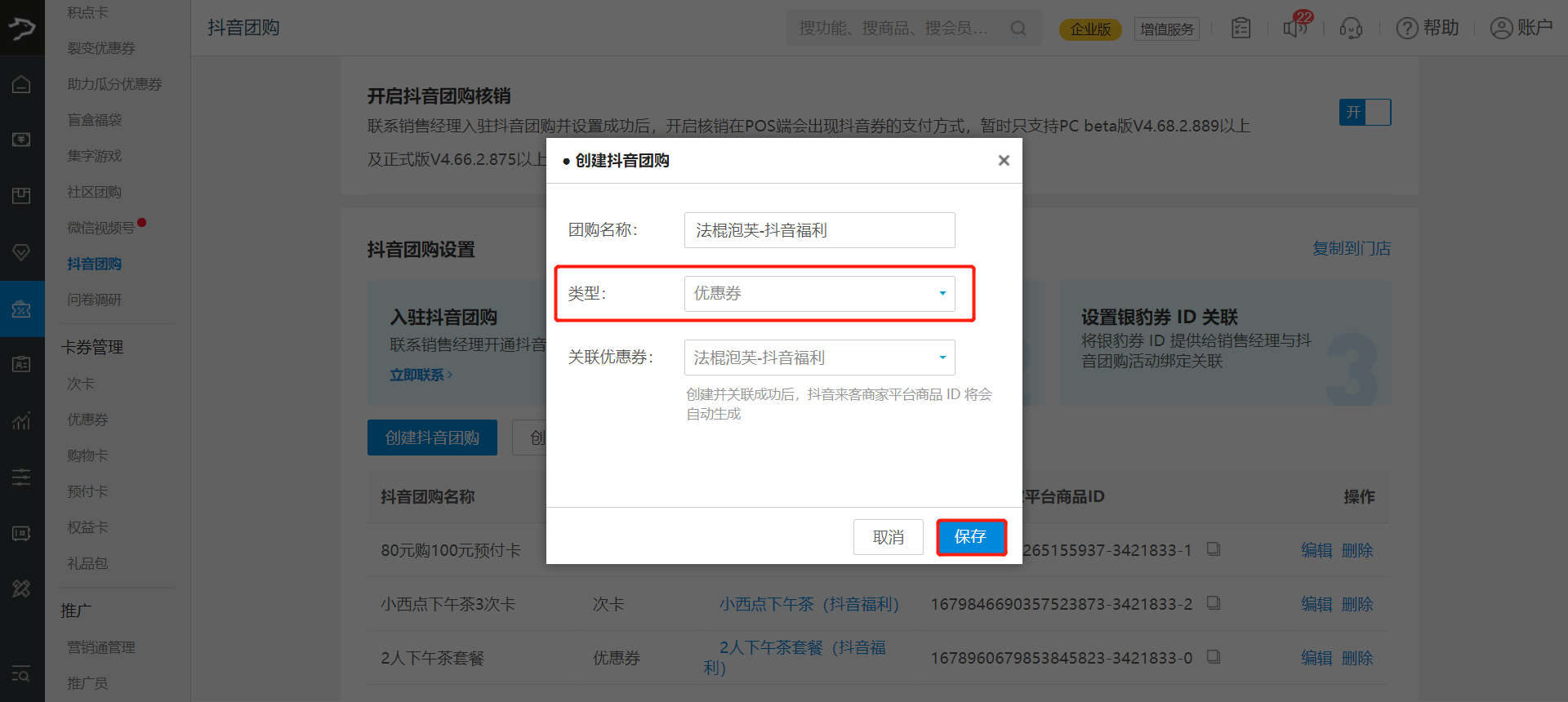Save the new 抖音团购

click(971, 537)
